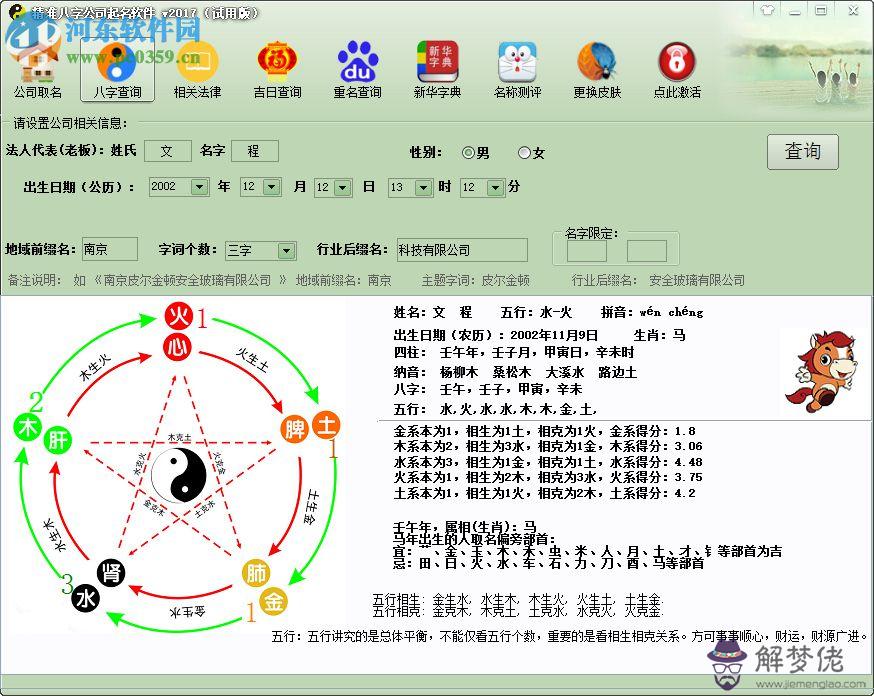Open the 新华字典 dictionary icon
Viewport: 874px width, 696px height.
pos(437,70)
